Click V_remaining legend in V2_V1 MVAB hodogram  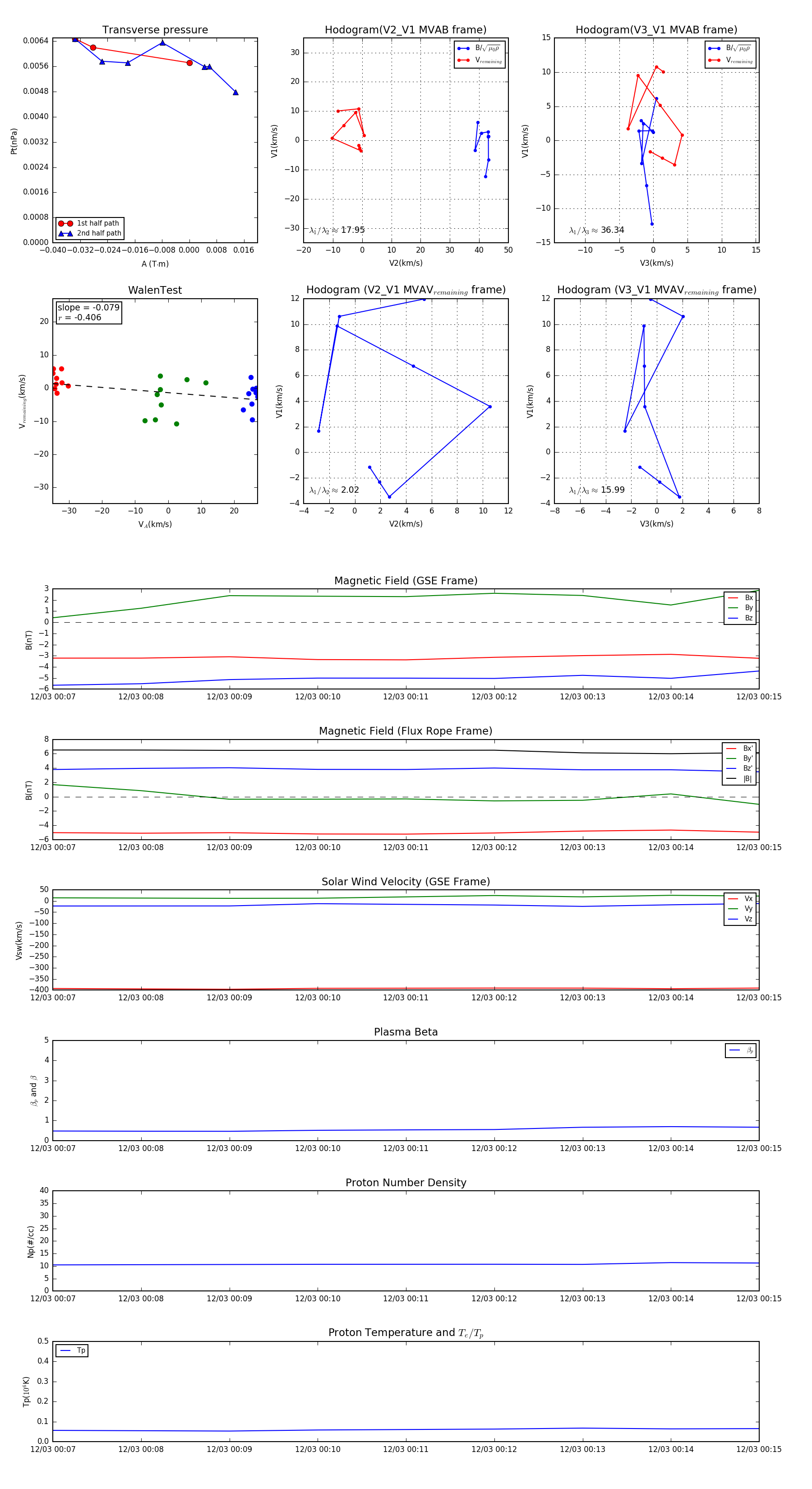(480, 60)
